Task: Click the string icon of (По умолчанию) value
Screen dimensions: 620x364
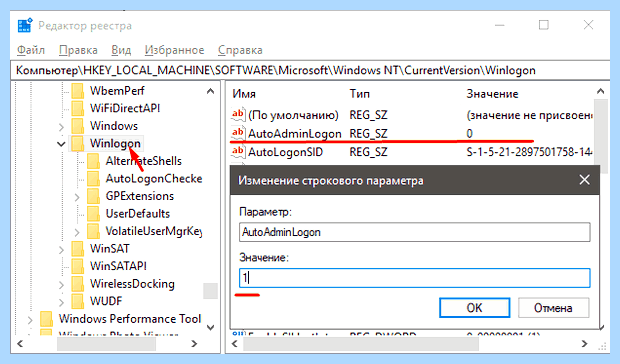Action: point(238,115)
